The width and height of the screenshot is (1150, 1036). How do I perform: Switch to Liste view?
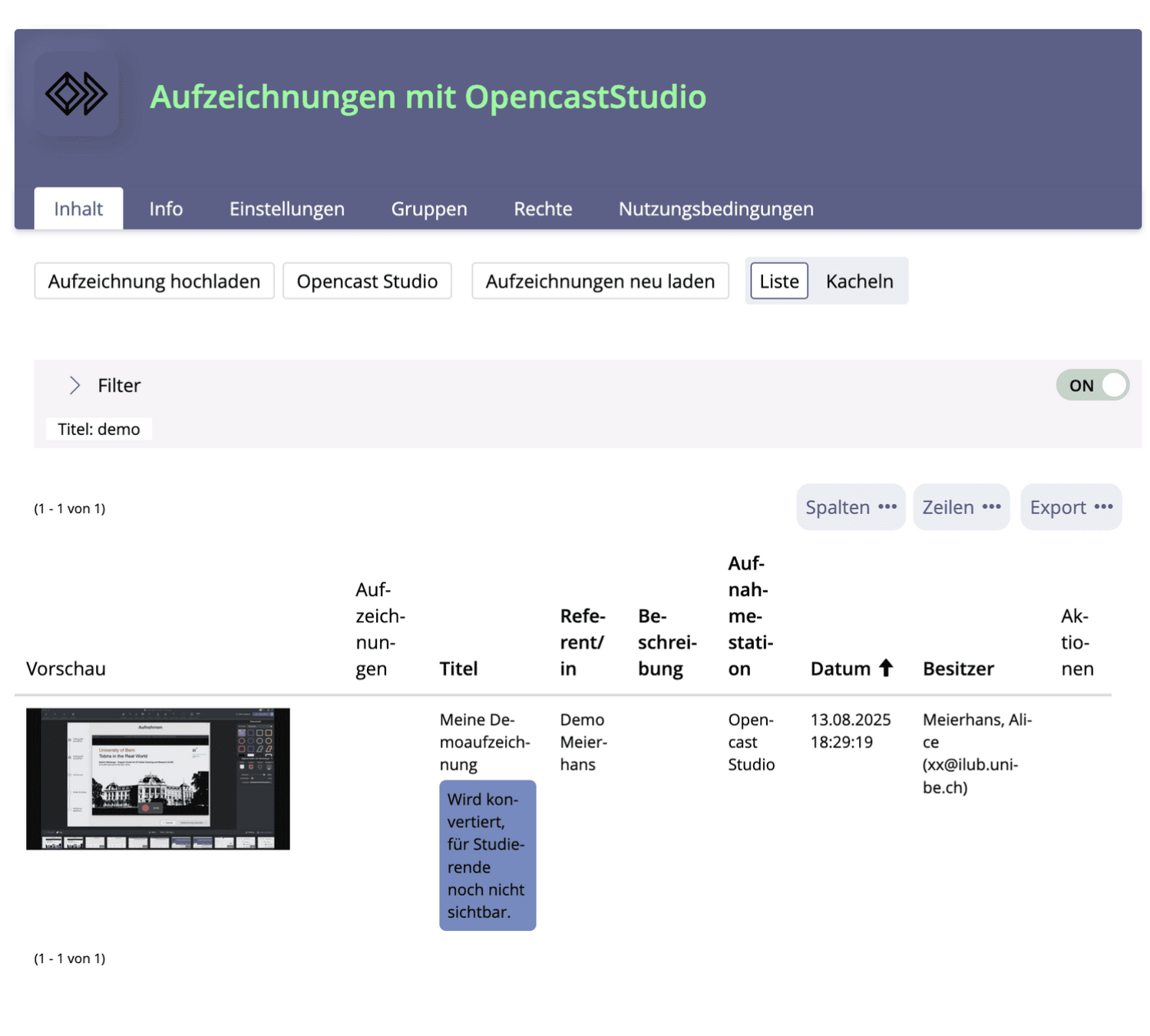778,281
